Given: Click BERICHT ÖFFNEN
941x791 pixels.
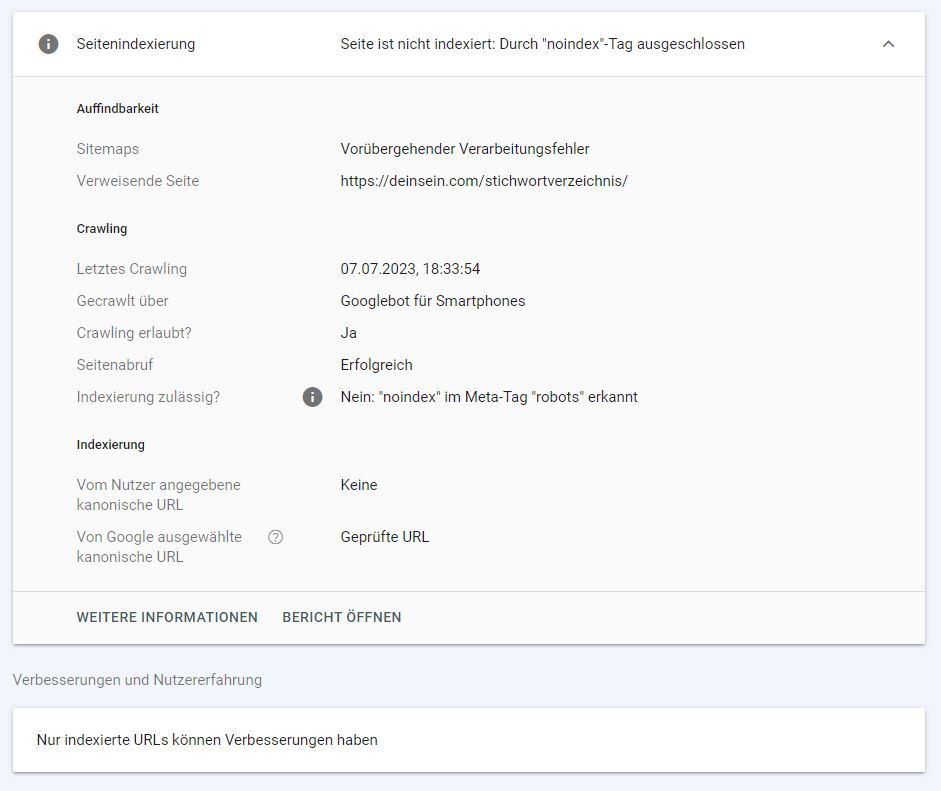Looking at the screenshot, I should coord(342,617).
